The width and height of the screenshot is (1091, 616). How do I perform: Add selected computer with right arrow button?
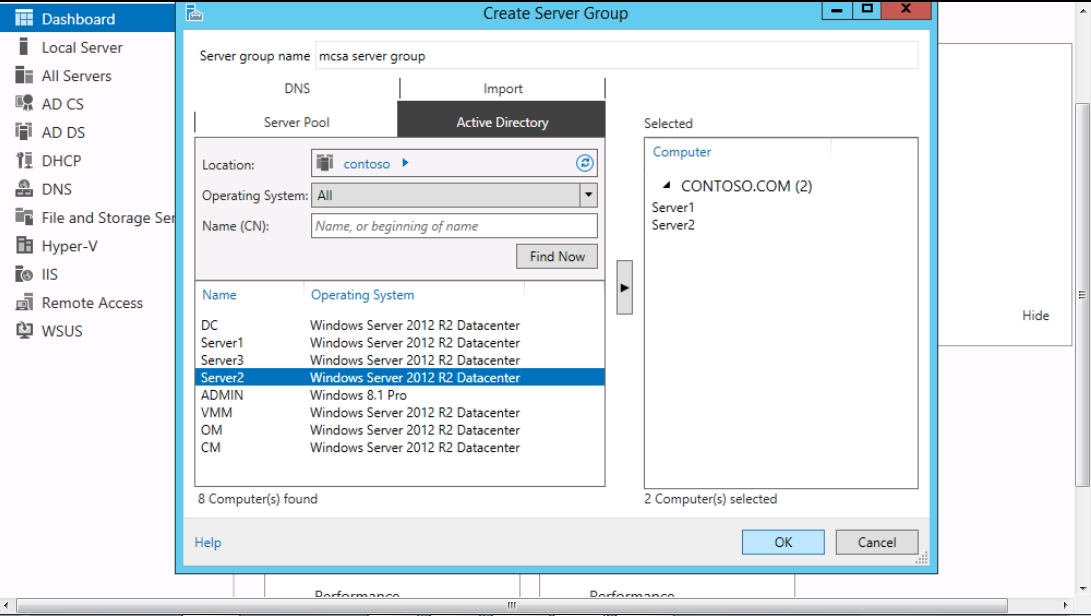click(624, 287)
